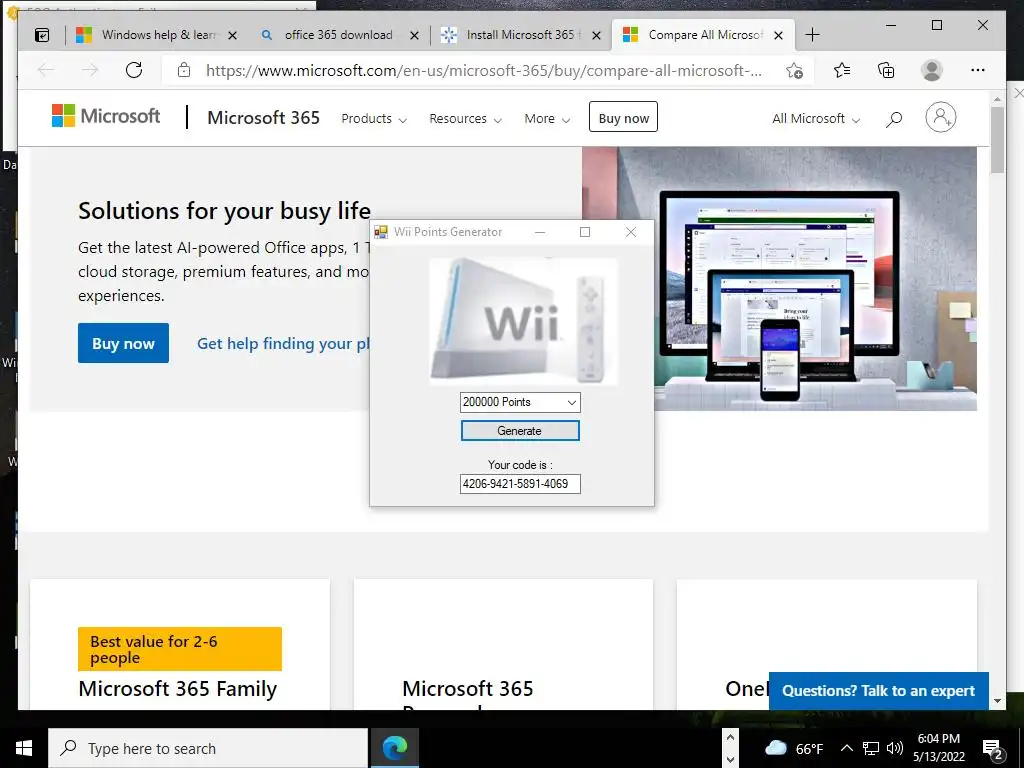Open the Windows Start menu
1024x768 pixels.
pyautogui.click(x=24, y=748)
